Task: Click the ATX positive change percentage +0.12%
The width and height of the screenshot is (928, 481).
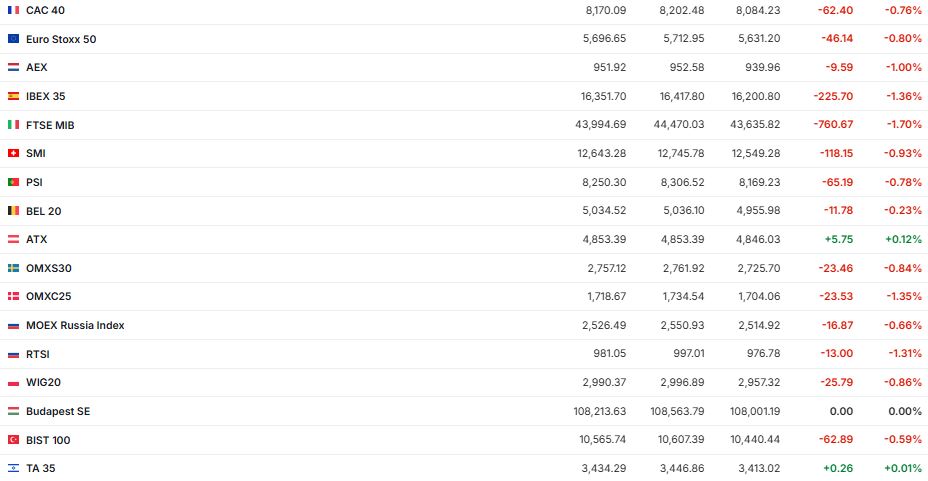Action: click(x=903, y=239)
